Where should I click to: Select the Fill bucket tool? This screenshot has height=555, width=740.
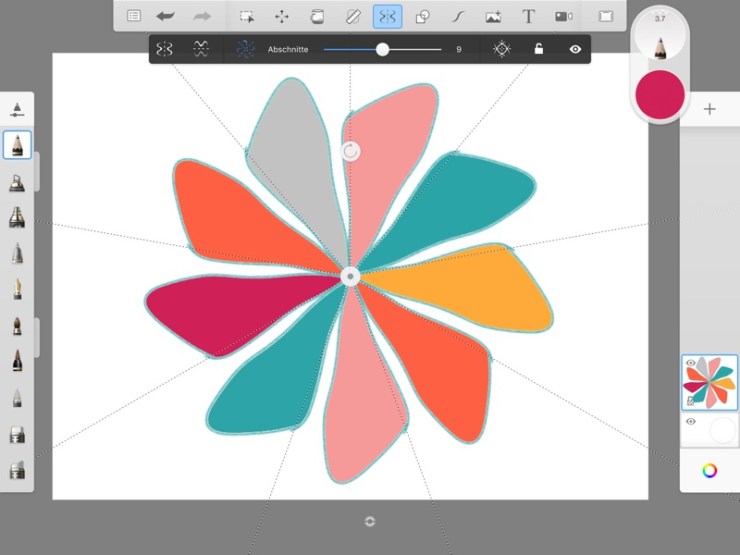[x=317, y=16]
